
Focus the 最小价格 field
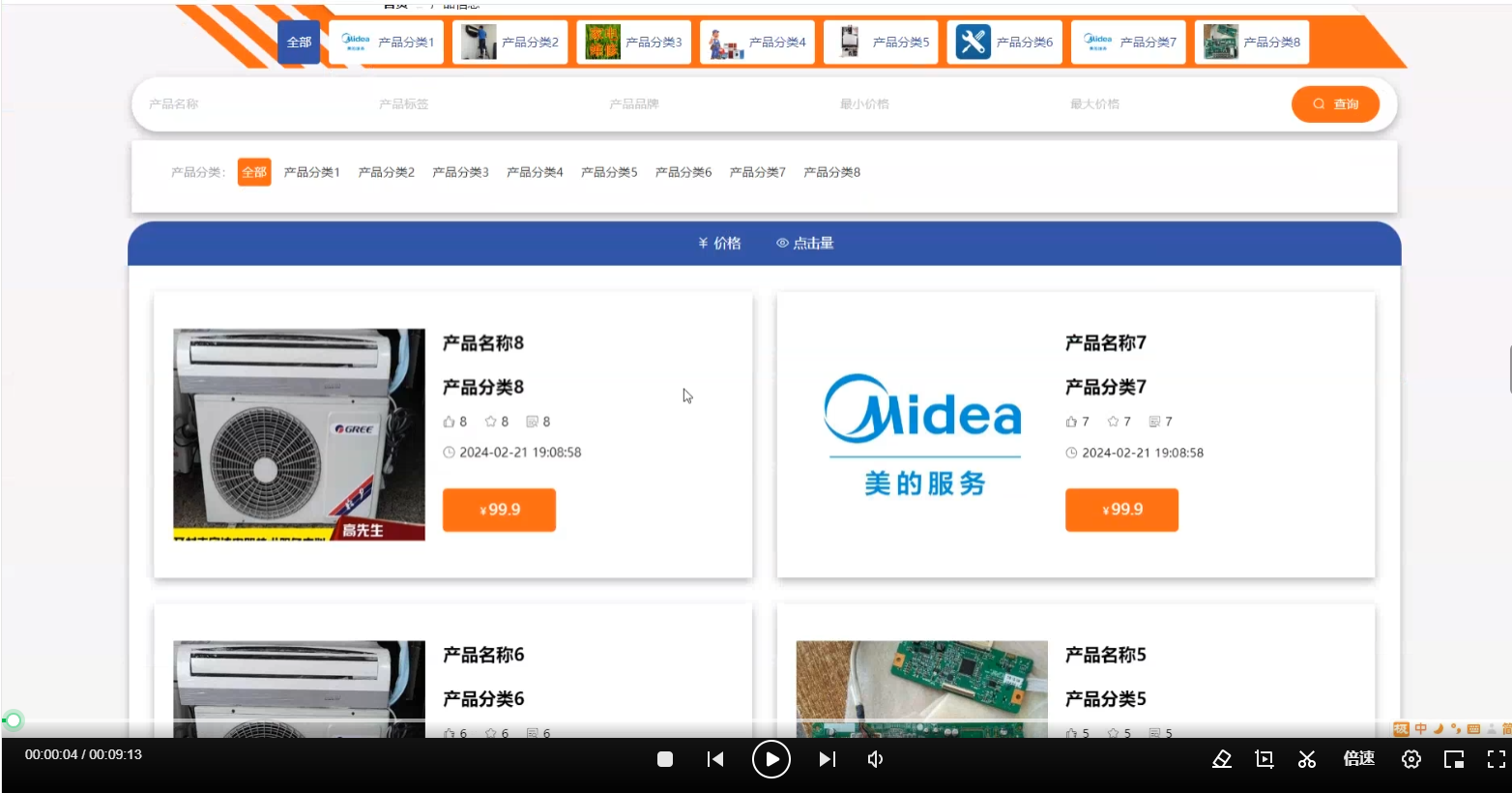tap(944, 104)
